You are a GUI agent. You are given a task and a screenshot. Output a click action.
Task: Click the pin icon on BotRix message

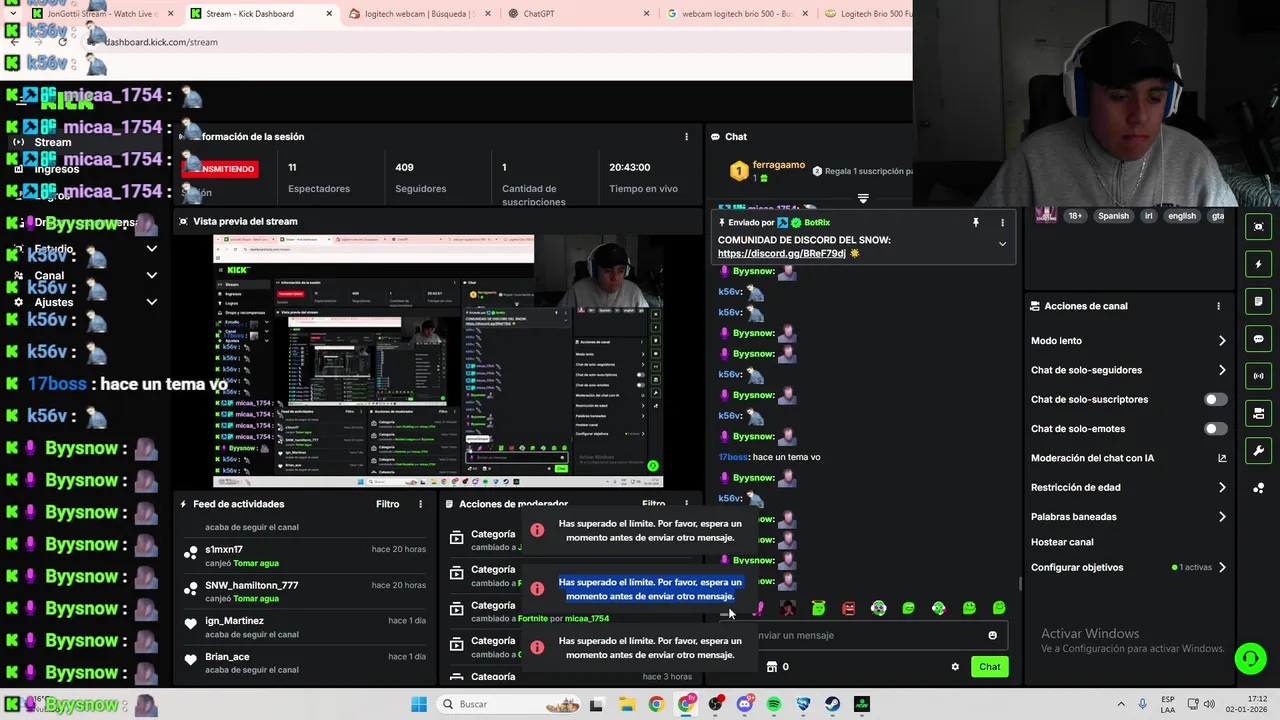coord(976,222)
